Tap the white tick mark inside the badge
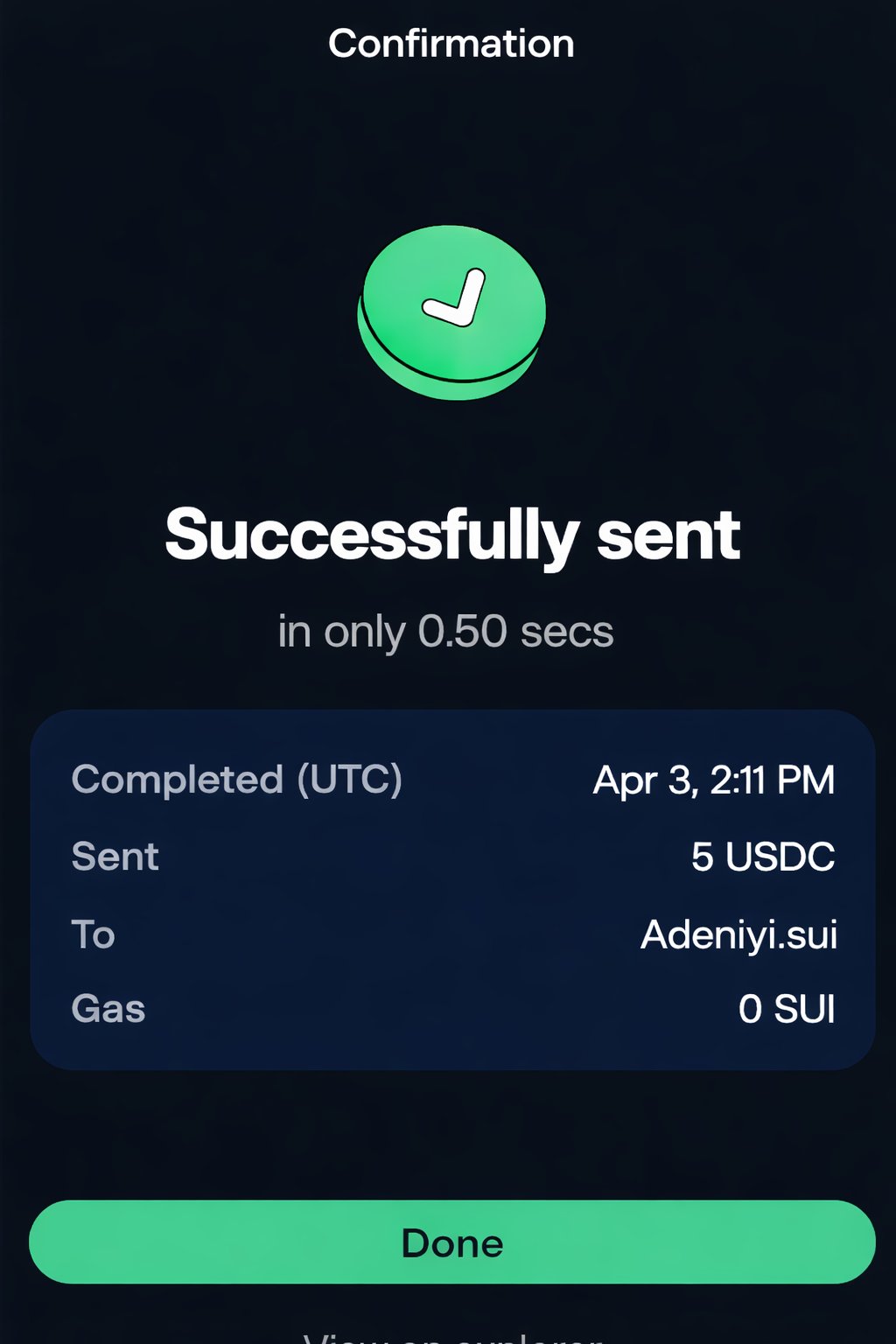Viewport: 896px width, 1344px height. tap(455, 298)
